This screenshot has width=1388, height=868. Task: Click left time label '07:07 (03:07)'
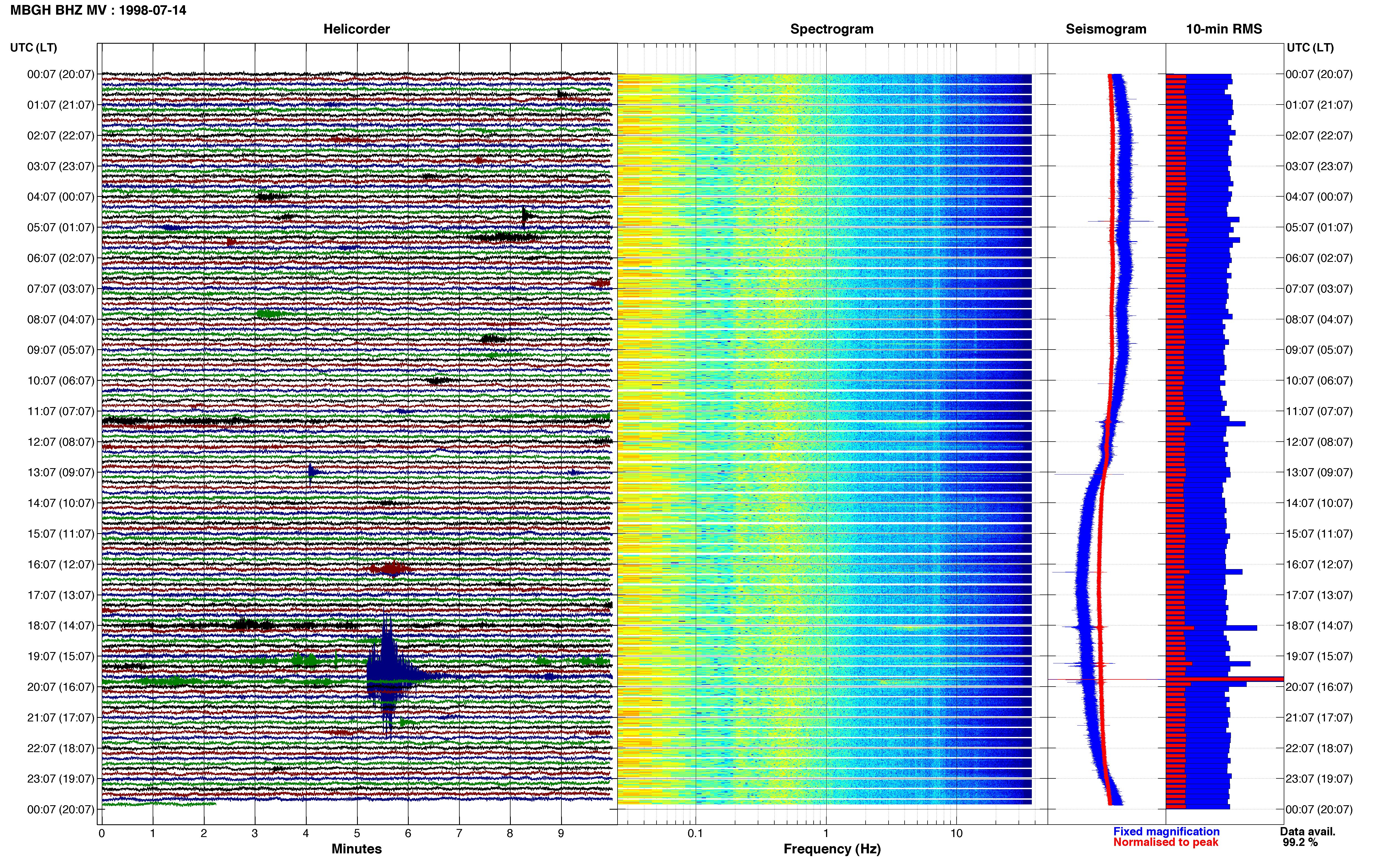[60, 288]
